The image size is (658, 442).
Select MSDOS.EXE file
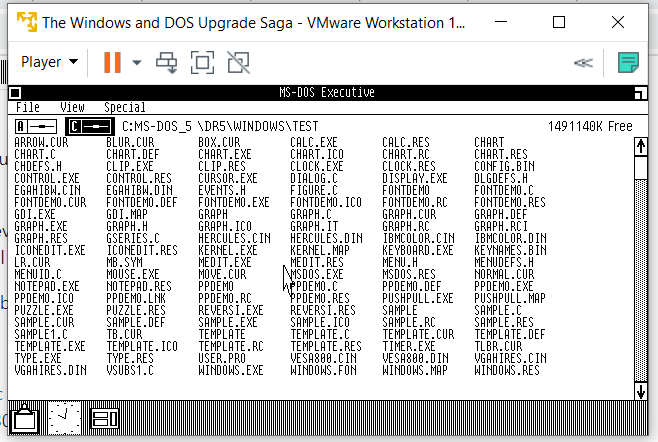[x=317, y=275]
